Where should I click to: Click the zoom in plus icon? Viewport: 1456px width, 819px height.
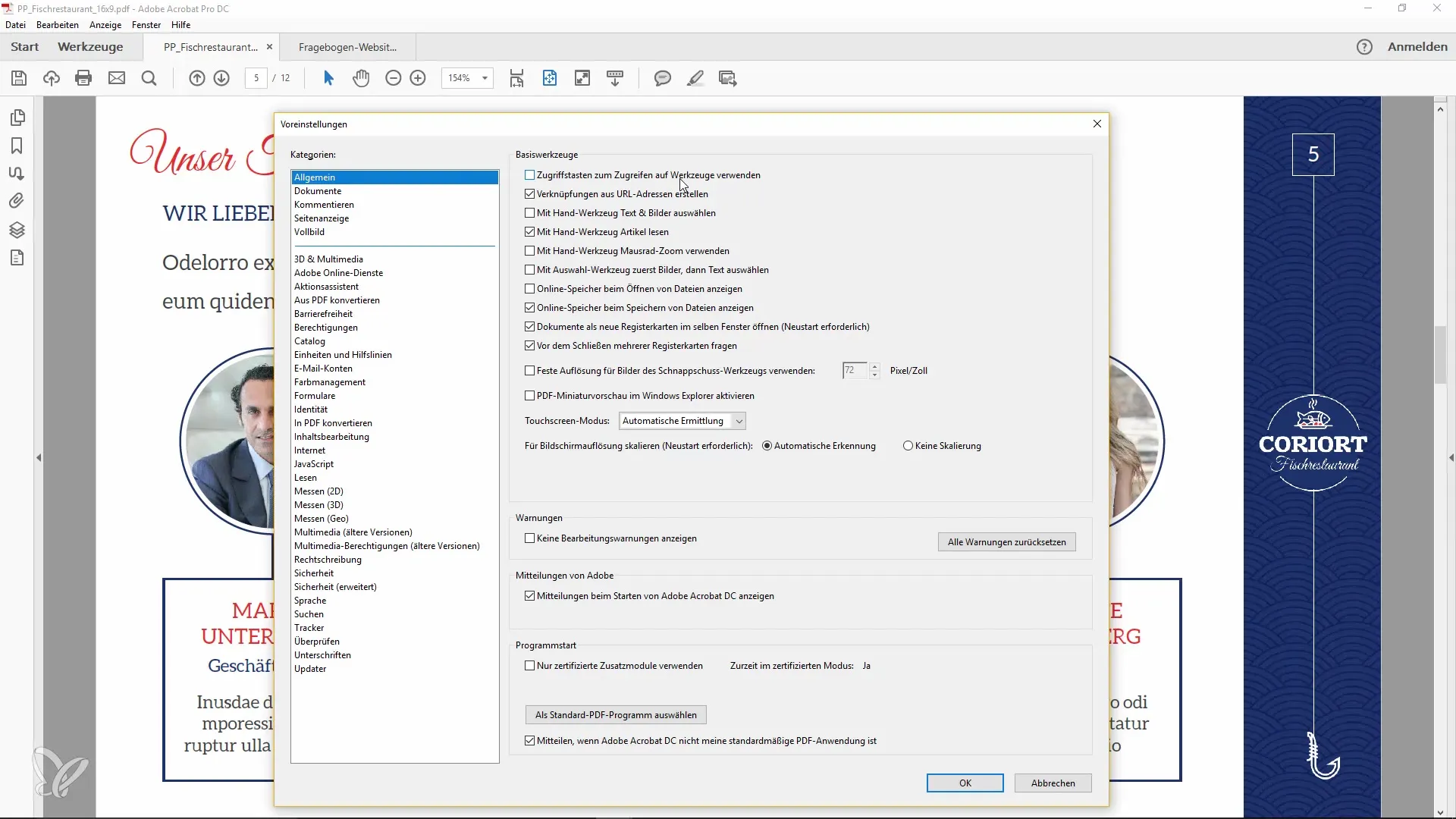[x=418, y=78]
